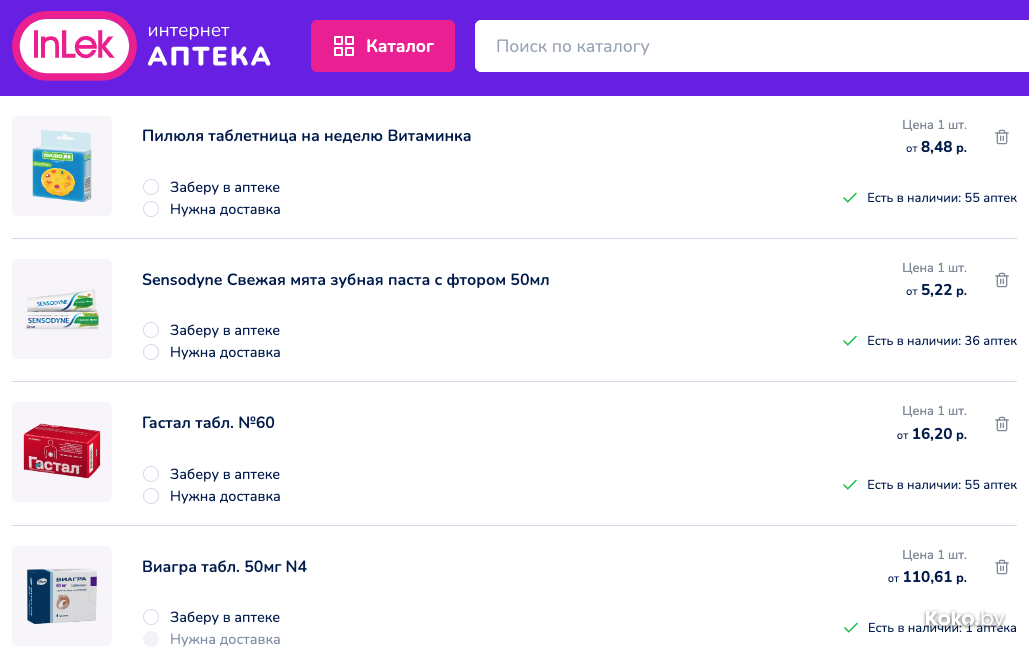Select Заберу в аптеке for Гастал
The width and height of the screenshot is (1029, 654).
click(151, 474)
